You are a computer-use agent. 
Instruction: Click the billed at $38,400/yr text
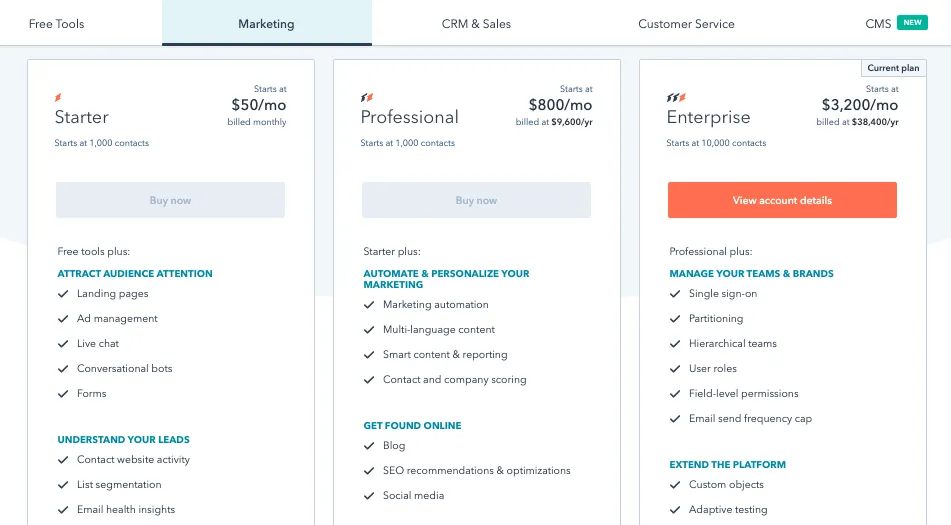click(858, 122)
